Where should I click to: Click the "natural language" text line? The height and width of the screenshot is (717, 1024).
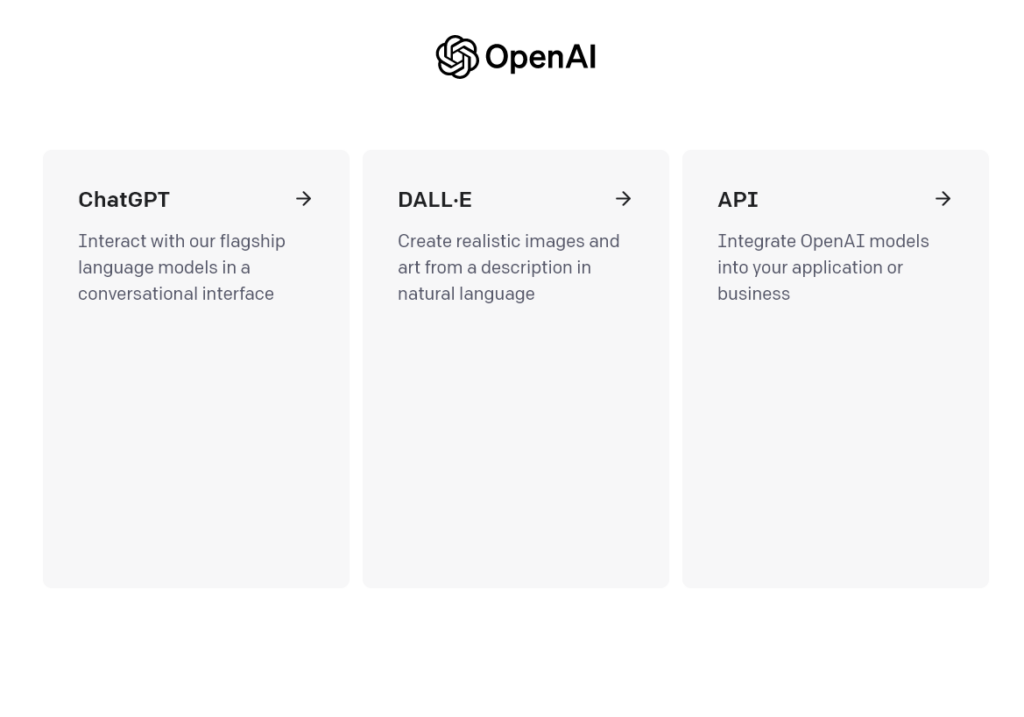click(466, 293)
